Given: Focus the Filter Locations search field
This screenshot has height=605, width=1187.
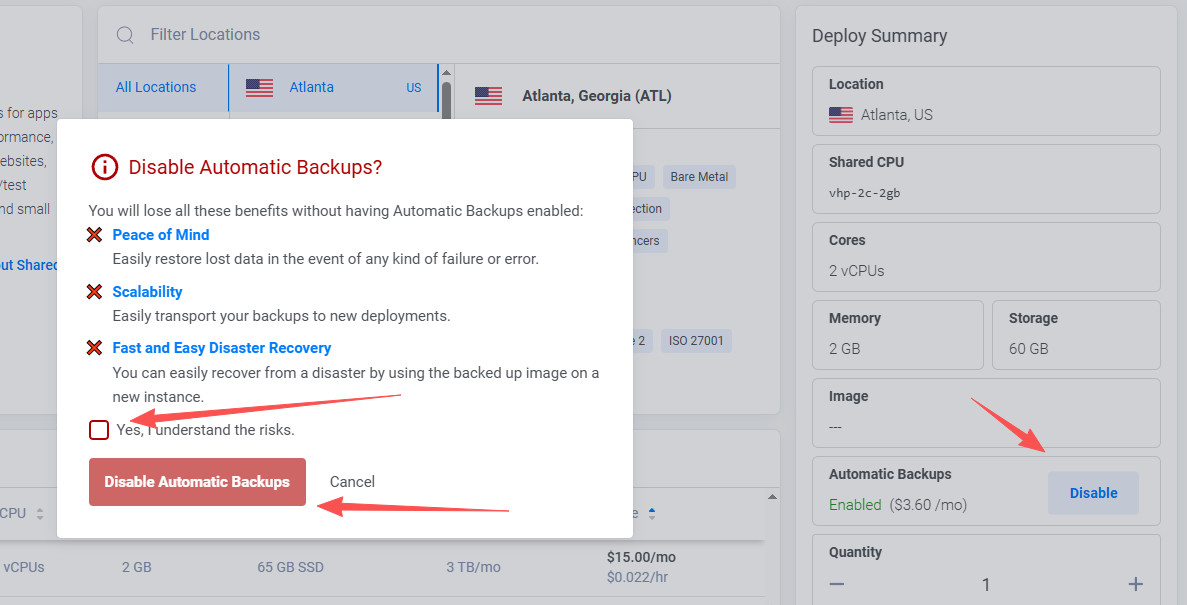Looking at the screenshot, I should (400, 35).
